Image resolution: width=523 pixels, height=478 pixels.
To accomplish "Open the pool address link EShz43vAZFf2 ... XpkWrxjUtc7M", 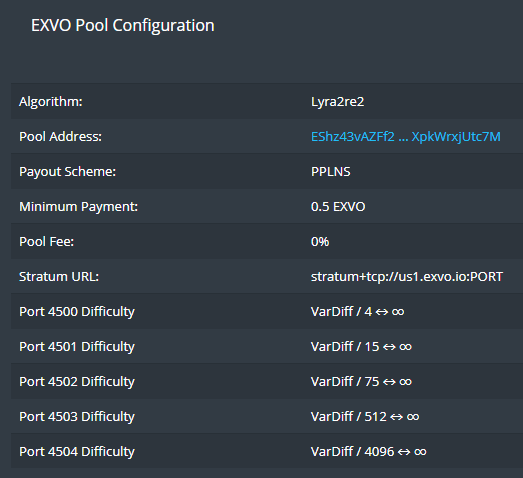I will tap(406, 137).
